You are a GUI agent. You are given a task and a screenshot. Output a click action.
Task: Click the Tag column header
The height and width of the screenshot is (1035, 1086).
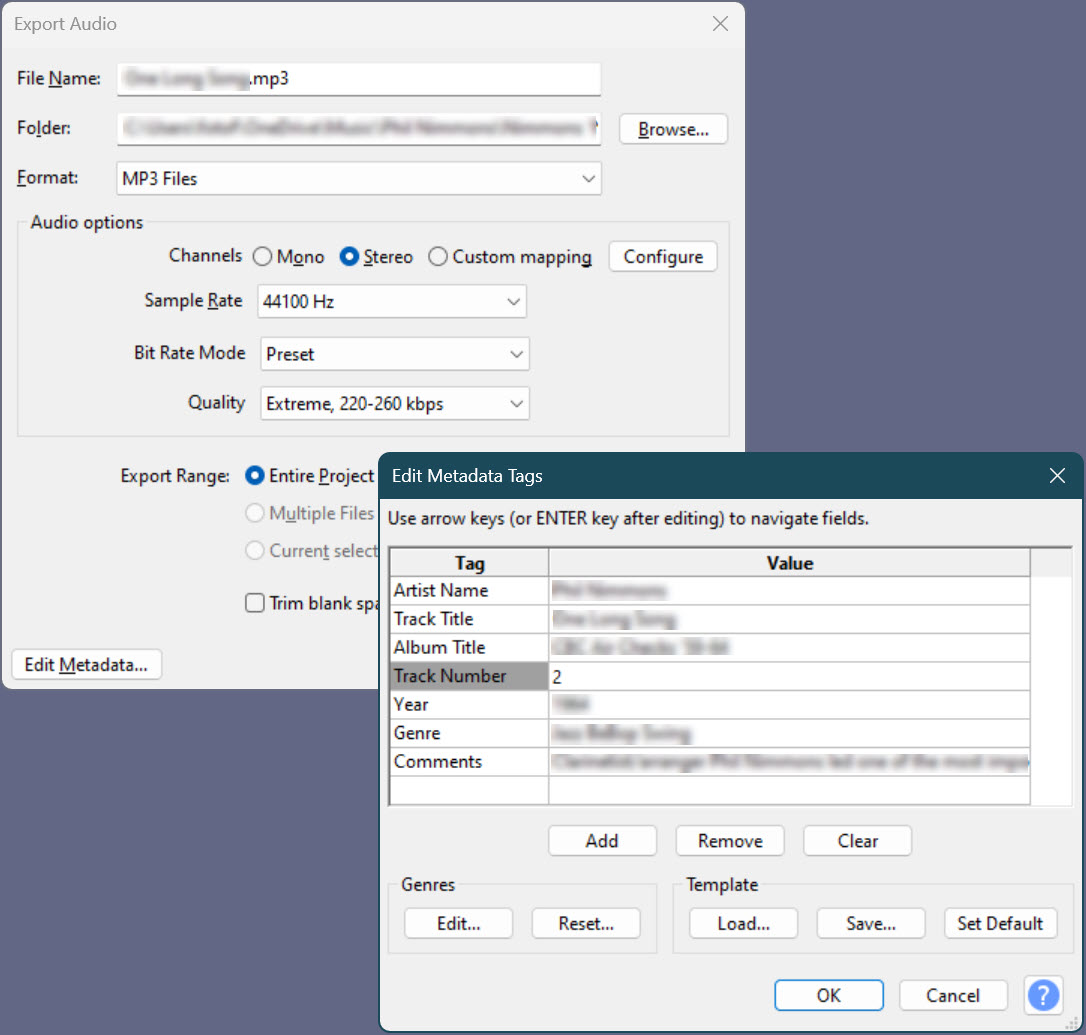(469, 563)
